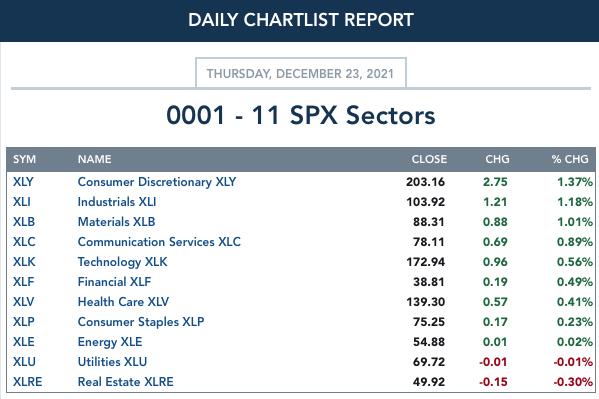Image resolution: width=599 pixels, height=399 pixels.
Task: Open Industrials XLI chart link
Action: pos(117,202)
